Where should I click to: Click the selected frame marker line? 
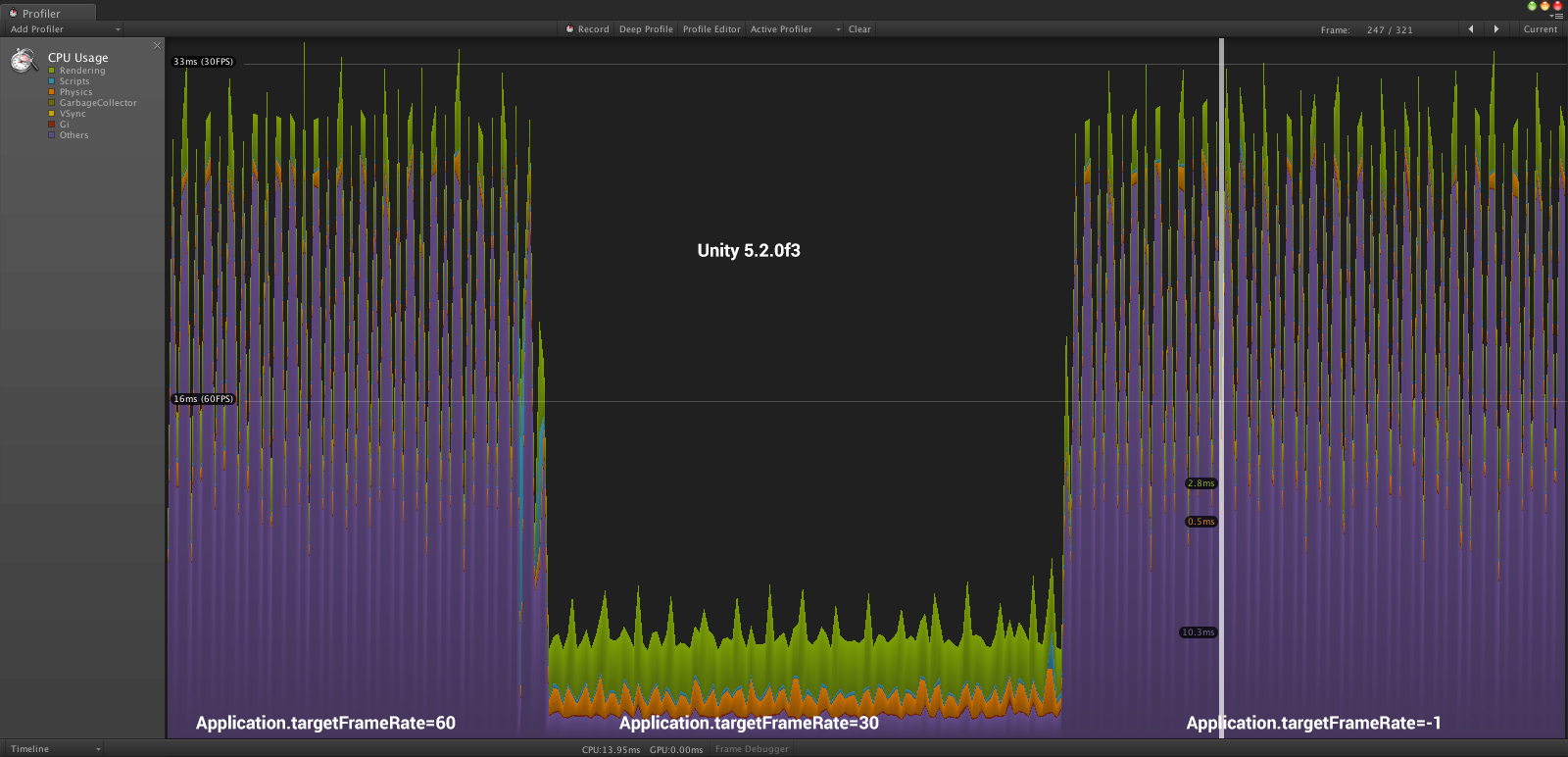pos(1221,387)
